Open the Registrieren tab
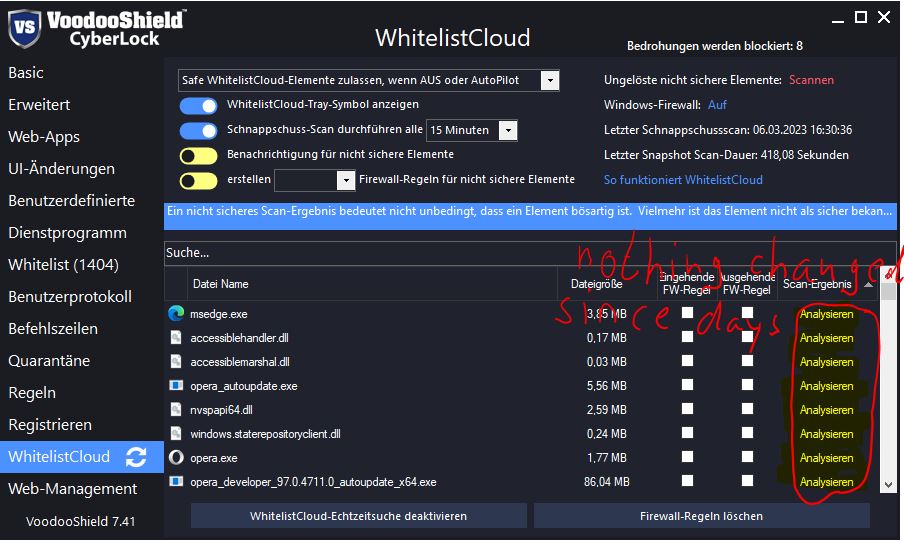This screenshot has width=904, height=542. tap(50, 425)
